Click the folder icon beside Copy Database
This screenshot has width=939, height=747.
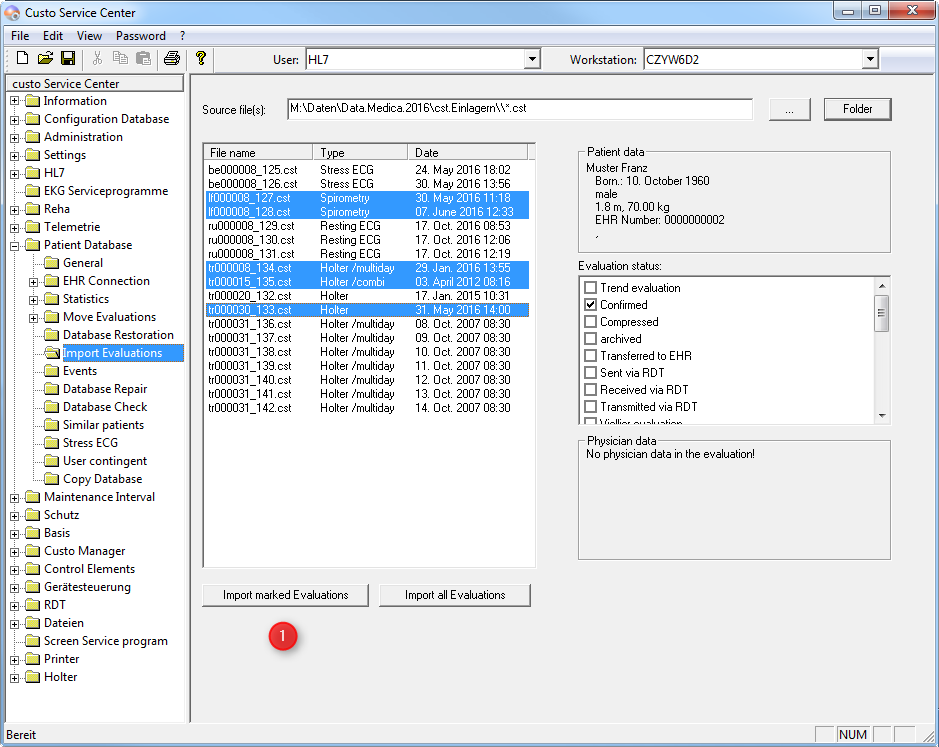pyautogui.click(x=52, y=479)
